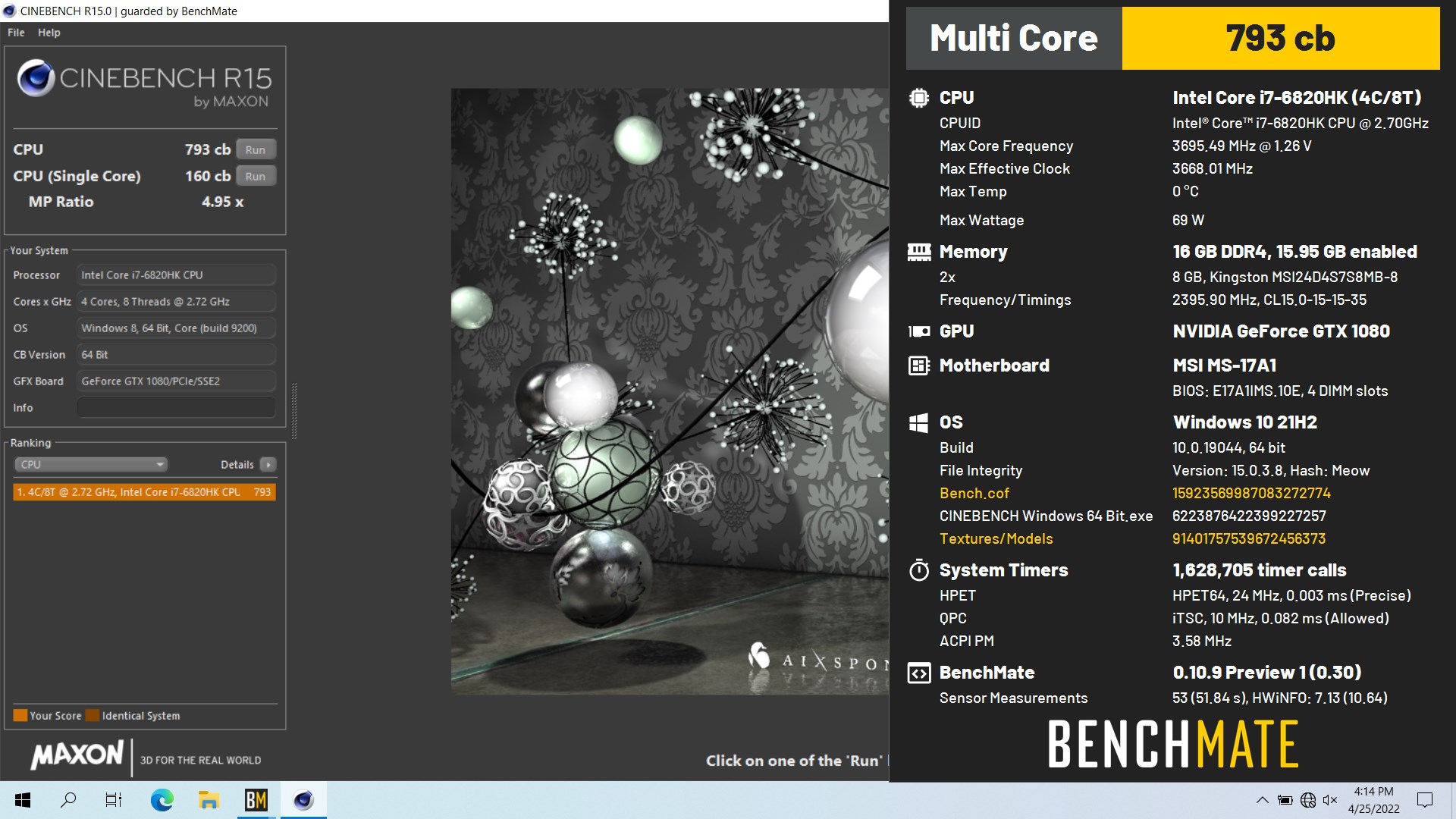Click the CPU chip icon in BenchMate
This screenshot has width=1456, height=819.
[918, 98]
